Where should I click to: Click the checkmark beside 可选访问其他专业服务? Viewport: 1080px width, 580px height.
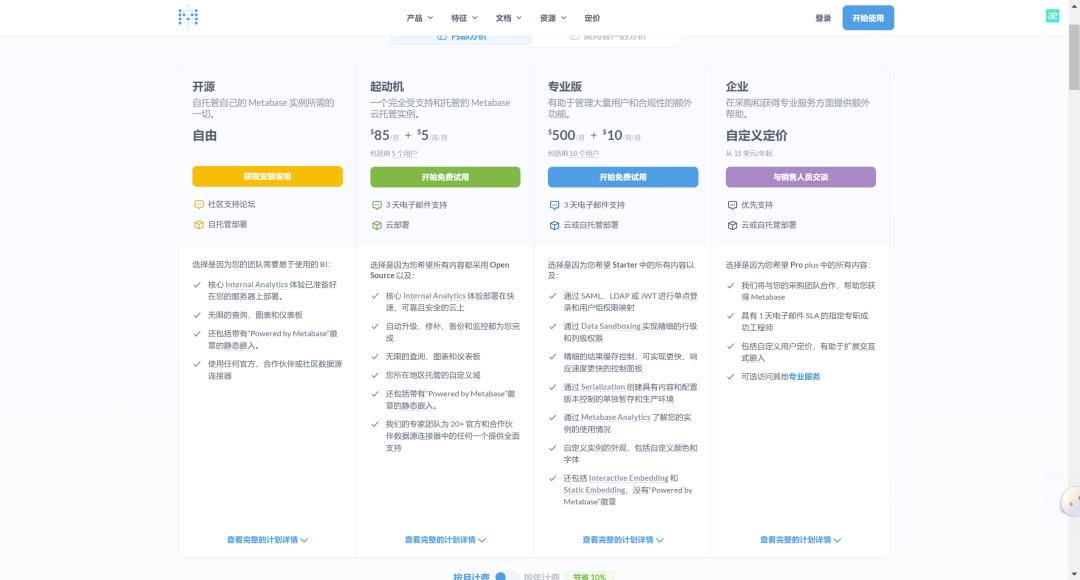pos(730,377)
